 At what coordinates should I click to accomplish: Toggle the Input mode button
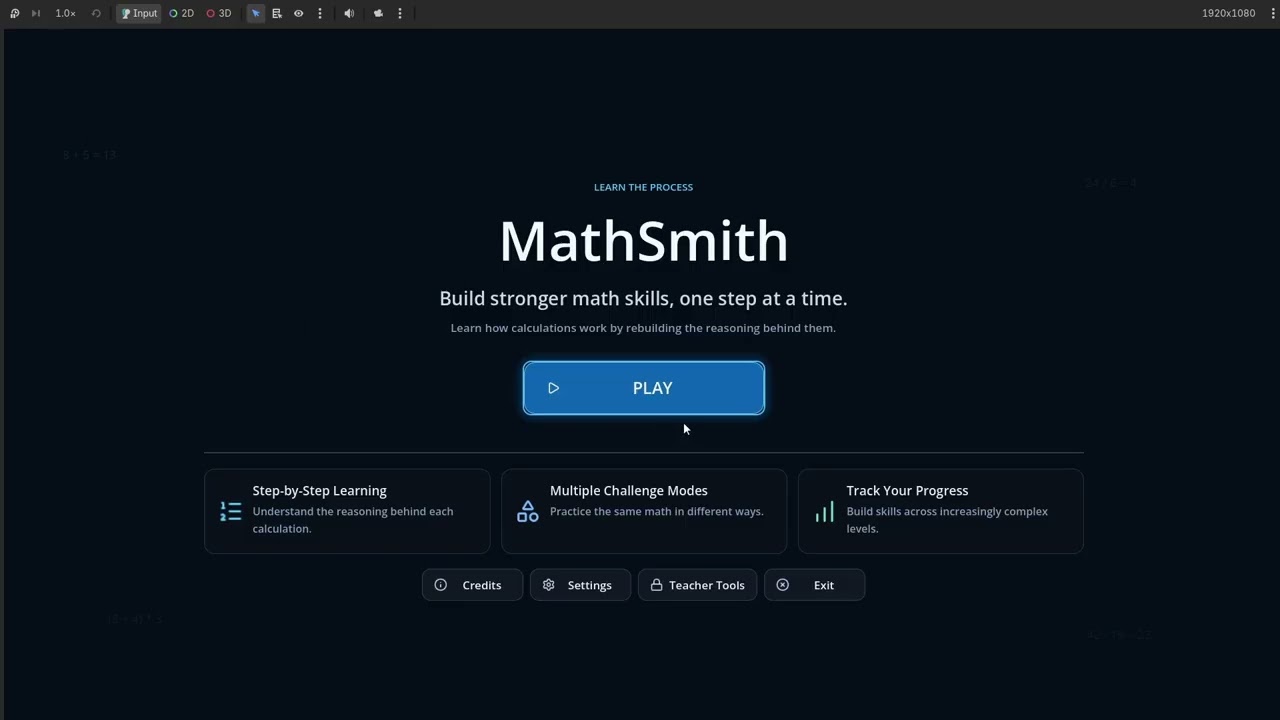(x=139, y=13)
